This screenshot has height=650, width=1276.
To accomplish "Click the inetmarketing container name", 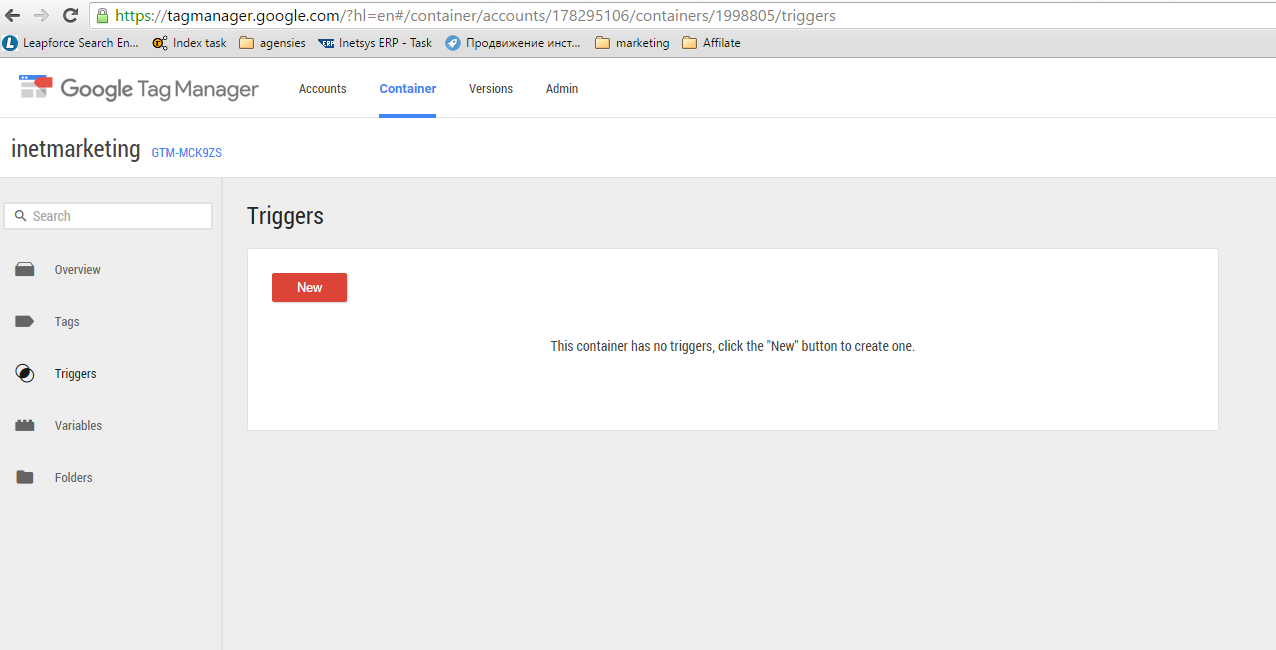I will click(76, 149).
